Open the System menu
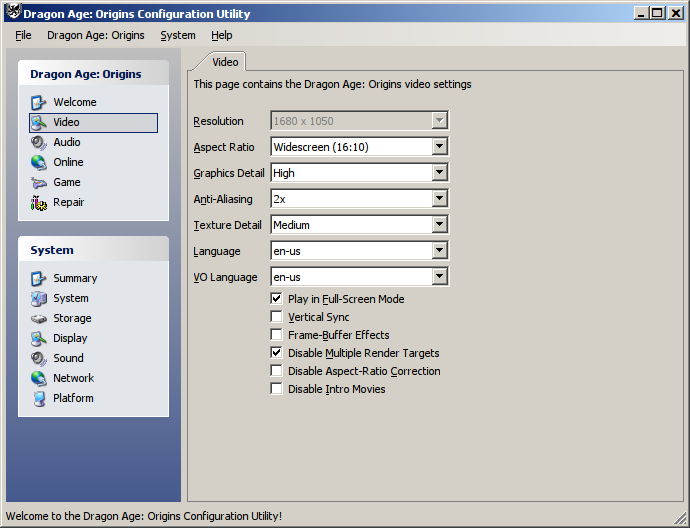690x528 pixels. [x=178, y=35]
